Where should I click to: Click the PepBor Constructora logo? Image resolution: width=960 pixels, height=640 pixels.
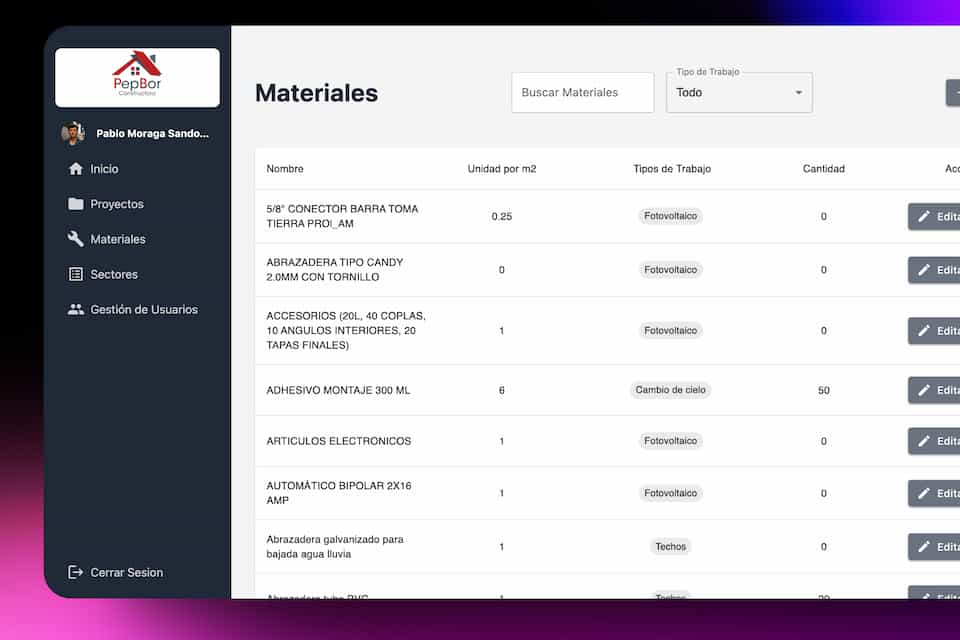pyautogui.click(x=137, y=76)
